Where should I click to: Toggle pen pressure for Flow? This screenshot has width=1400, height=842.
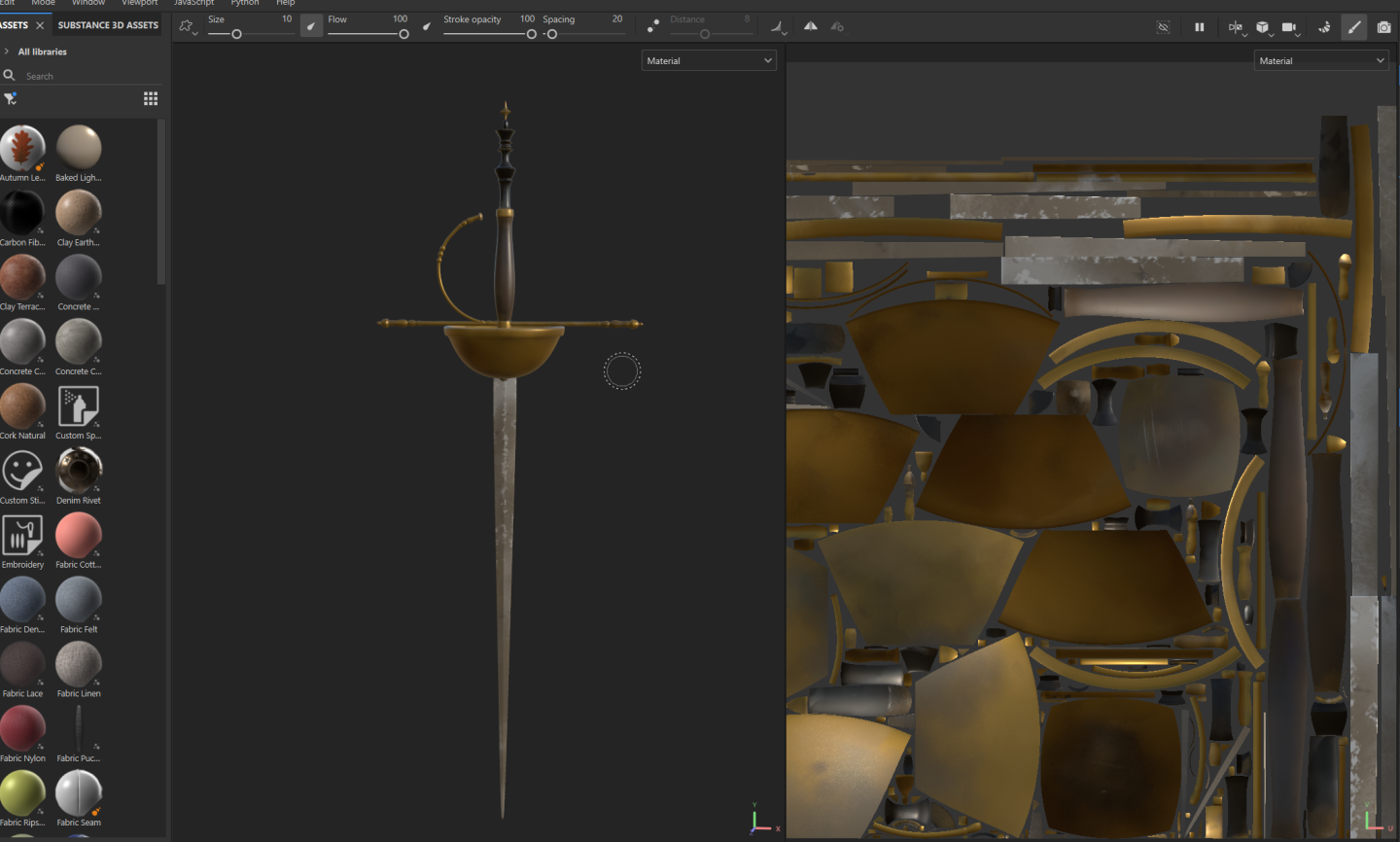pyautogui.click(x=427, y=26)
